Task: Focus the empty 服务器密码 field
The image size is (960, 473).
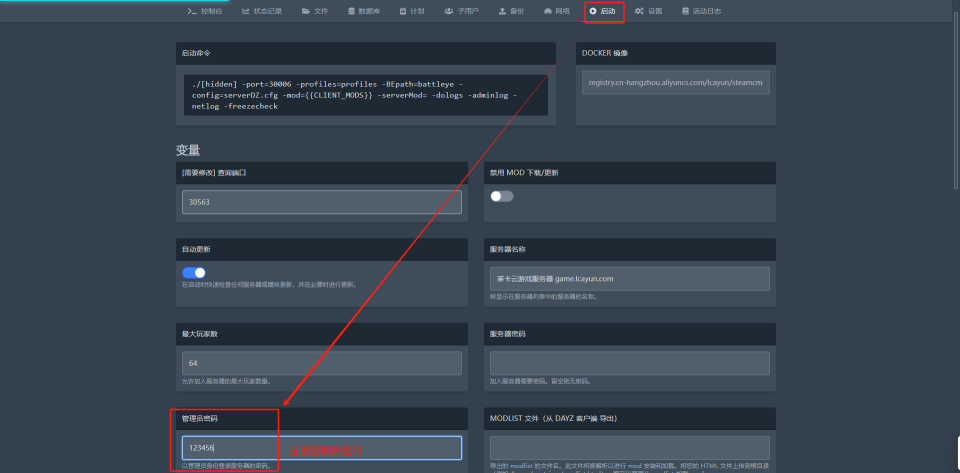Action: 629,363
